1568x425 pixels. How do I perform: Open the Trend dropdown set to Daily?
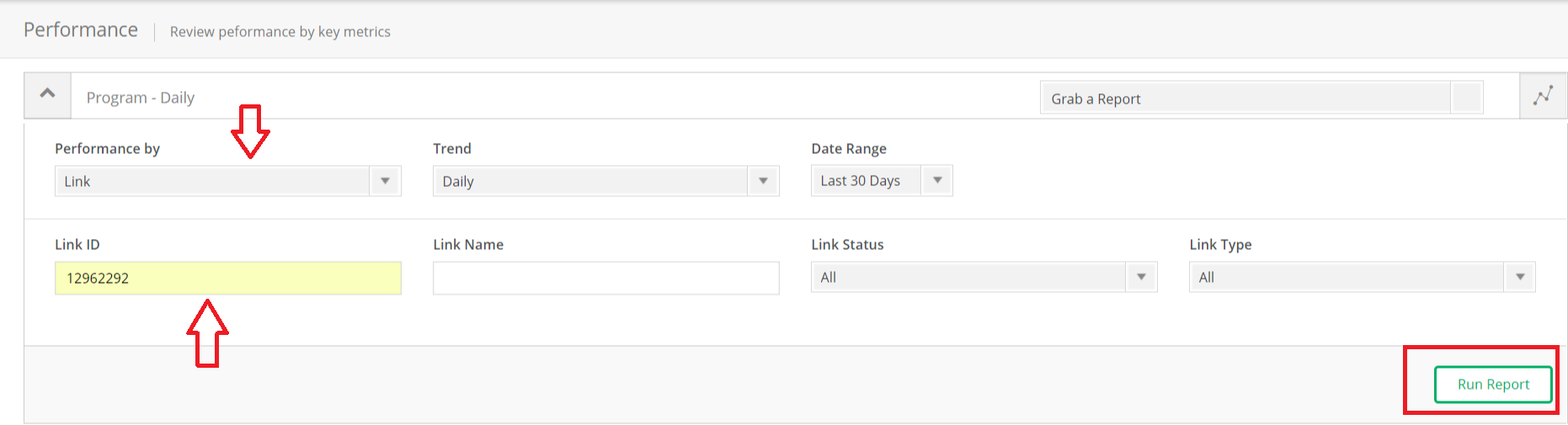tap(605, 181)
